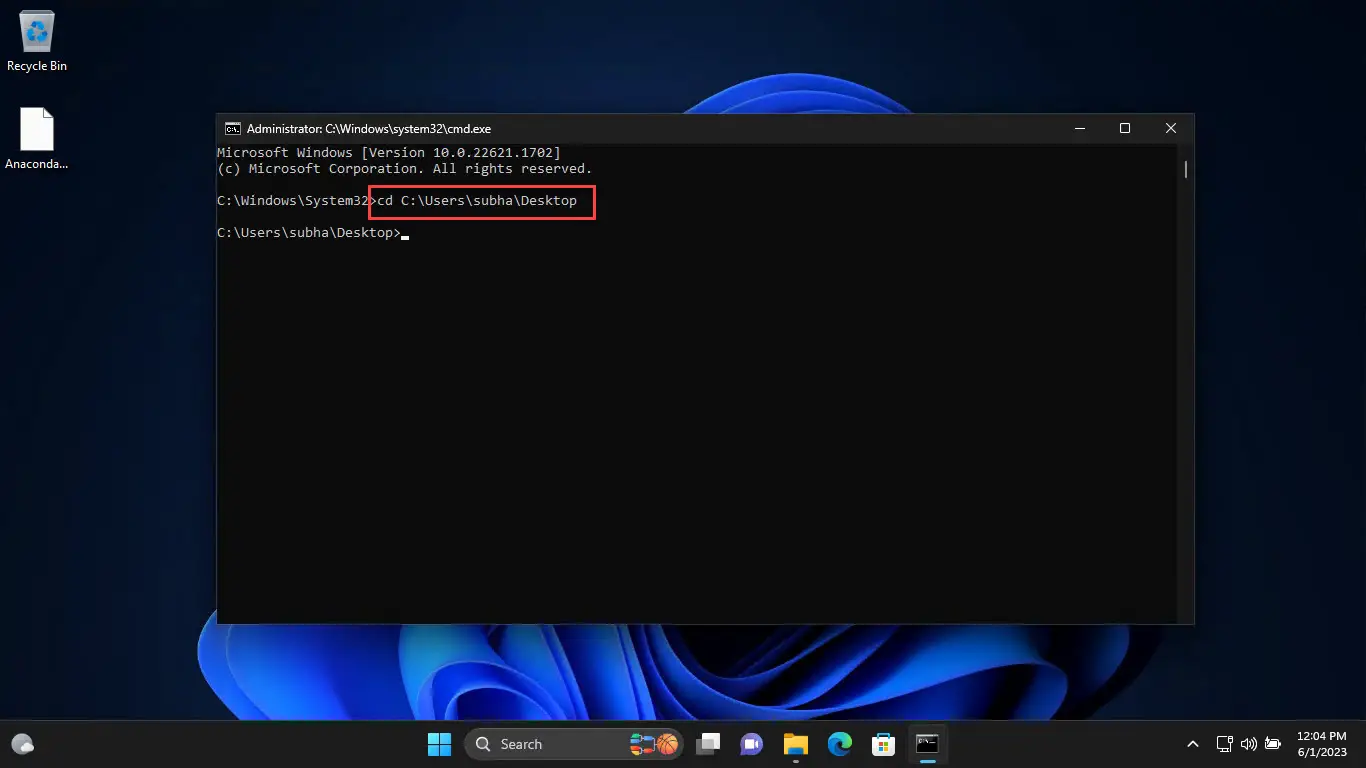Open Microsoft Store from the taskbar
1366x768 pixels.
[883, 744]
